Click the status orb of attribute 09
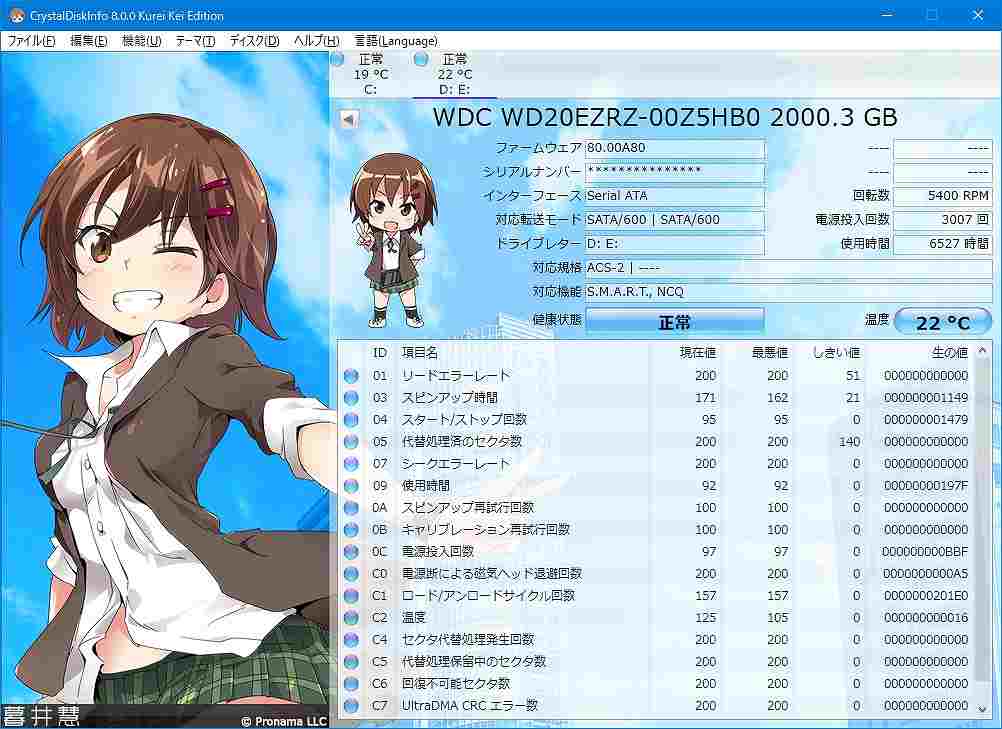 point(351,486)
